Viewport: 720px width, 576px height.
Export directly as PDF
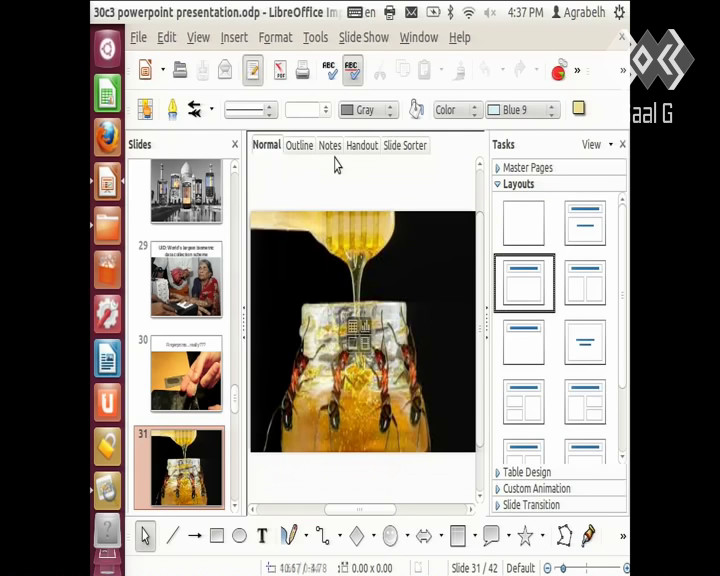click(x=280, y=70)
